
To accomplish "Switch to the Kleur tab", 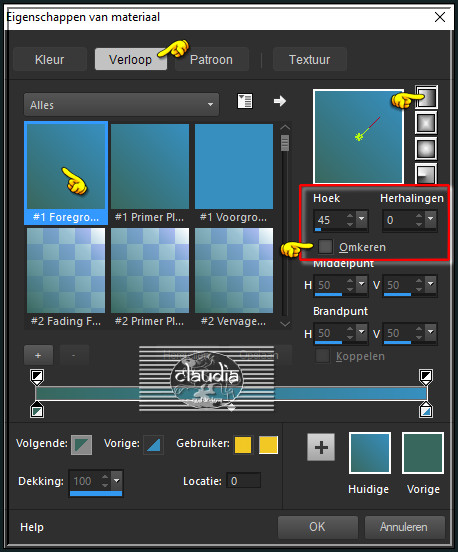I will coord(50,59).
